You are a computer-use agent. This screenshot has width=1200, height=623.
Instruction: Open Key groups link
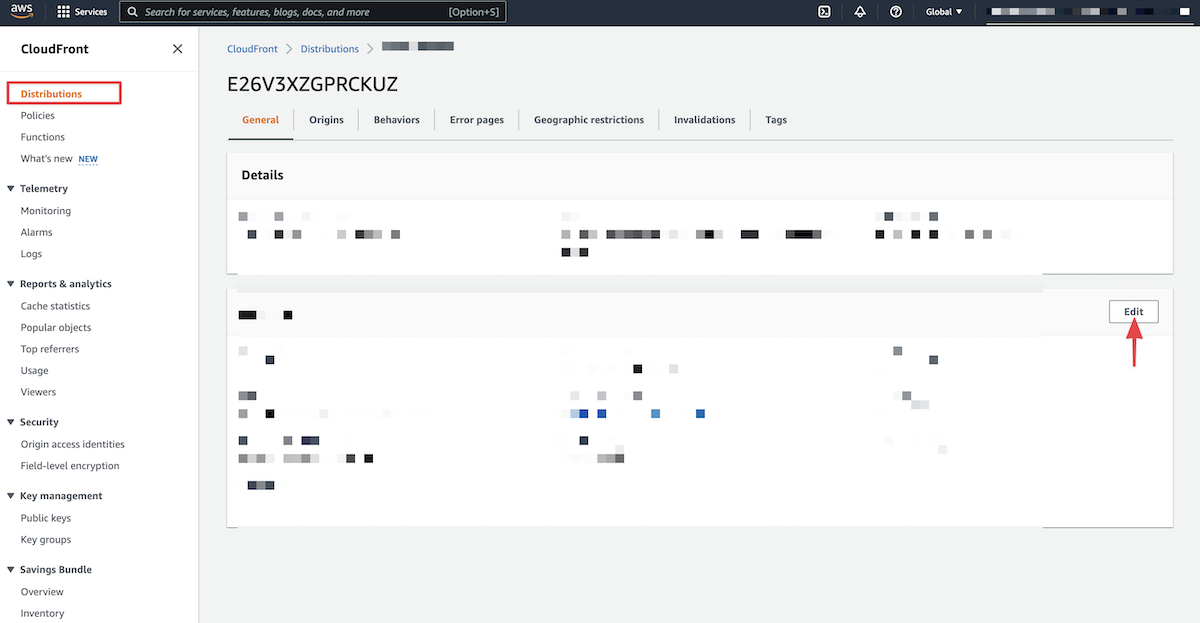pyautogui.click(x=46, y=540)
